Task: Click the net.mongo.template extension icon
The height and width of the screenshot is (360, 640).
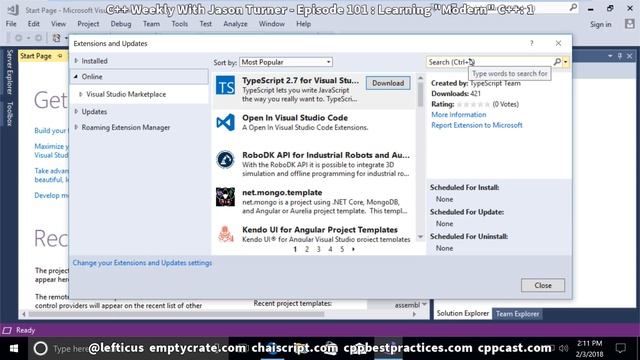Action: pyautogui.click(x=225, y=197)
